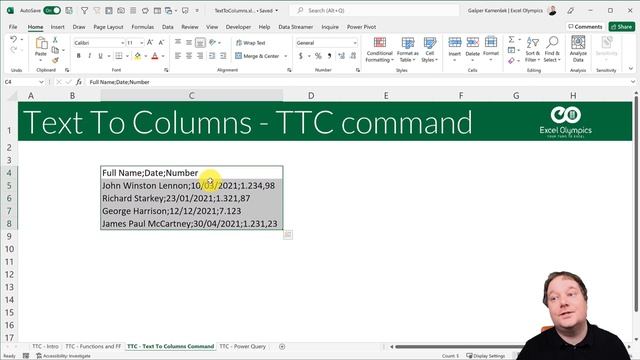Click the red Font Color swatch

point(155,56)
